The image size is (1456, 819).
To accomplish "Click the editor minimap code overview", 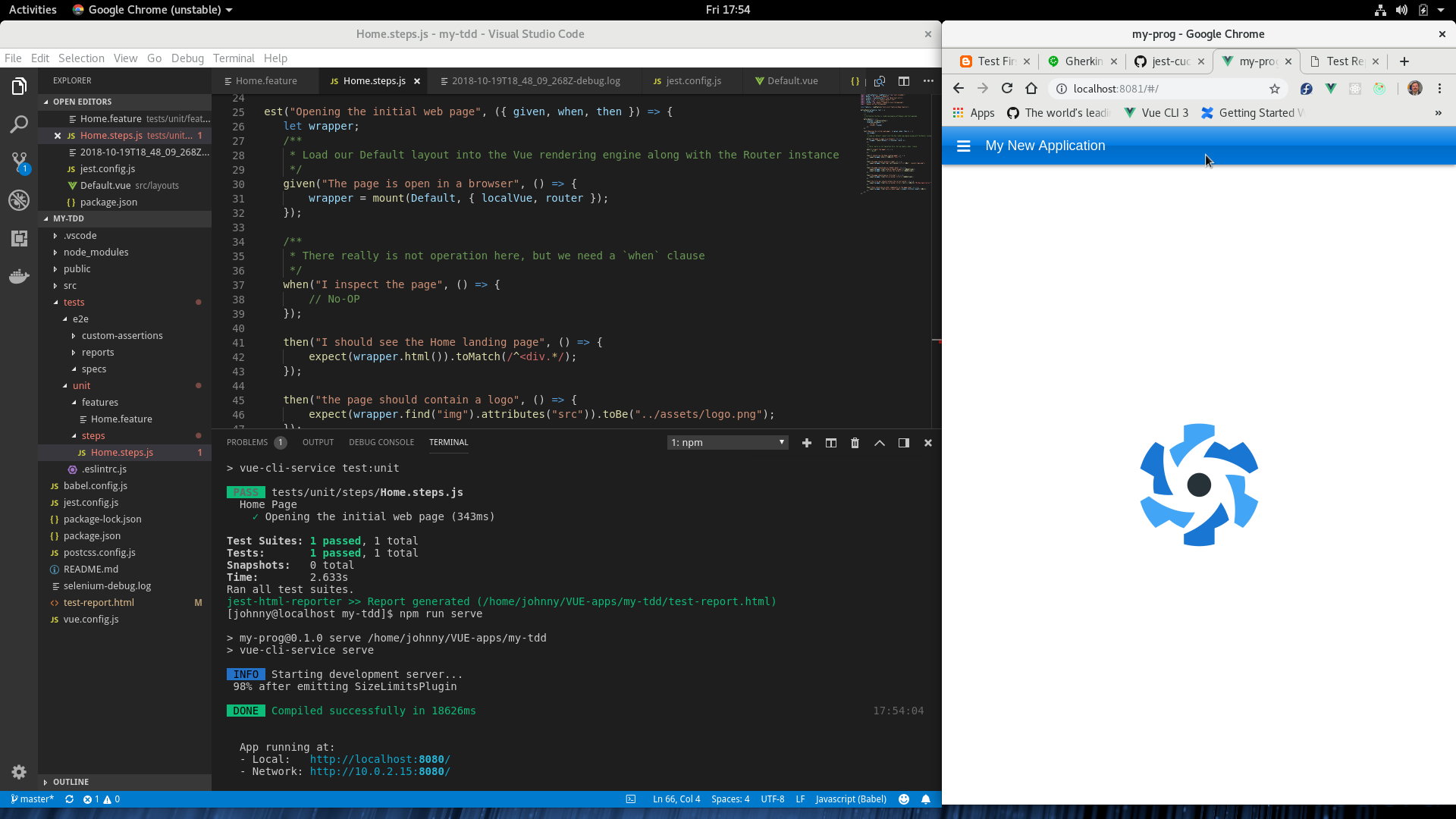I will [896, 144].
